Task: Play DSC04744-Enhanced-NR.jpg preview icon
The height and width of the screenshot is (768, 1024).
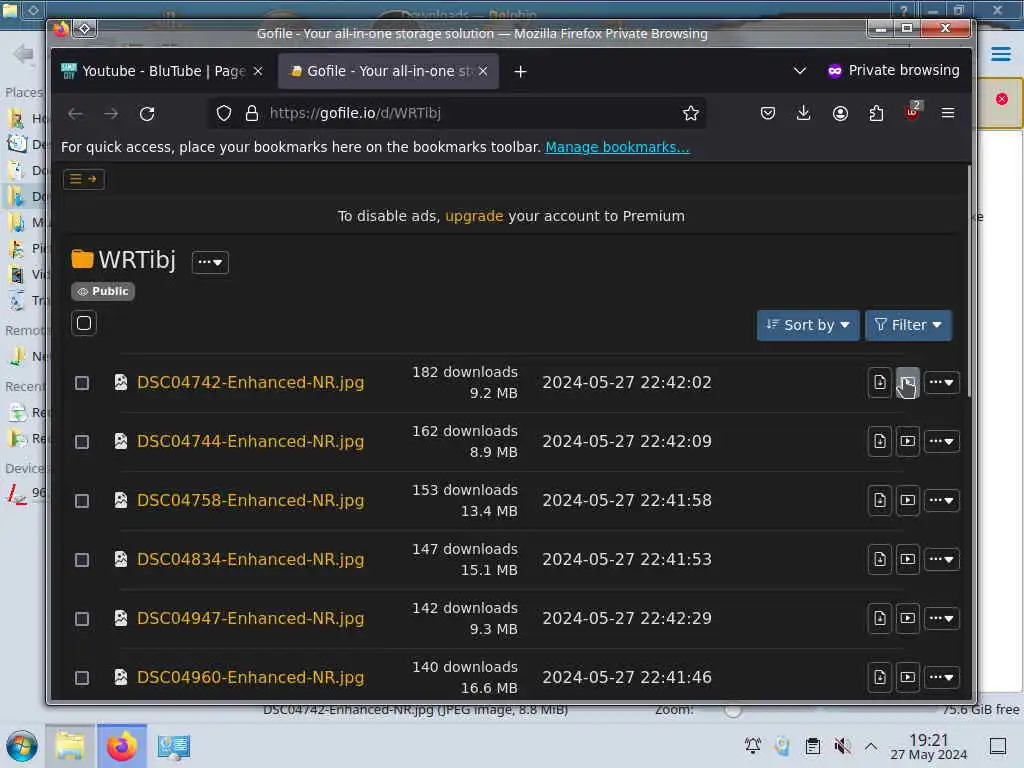Action: coord(908,441)
